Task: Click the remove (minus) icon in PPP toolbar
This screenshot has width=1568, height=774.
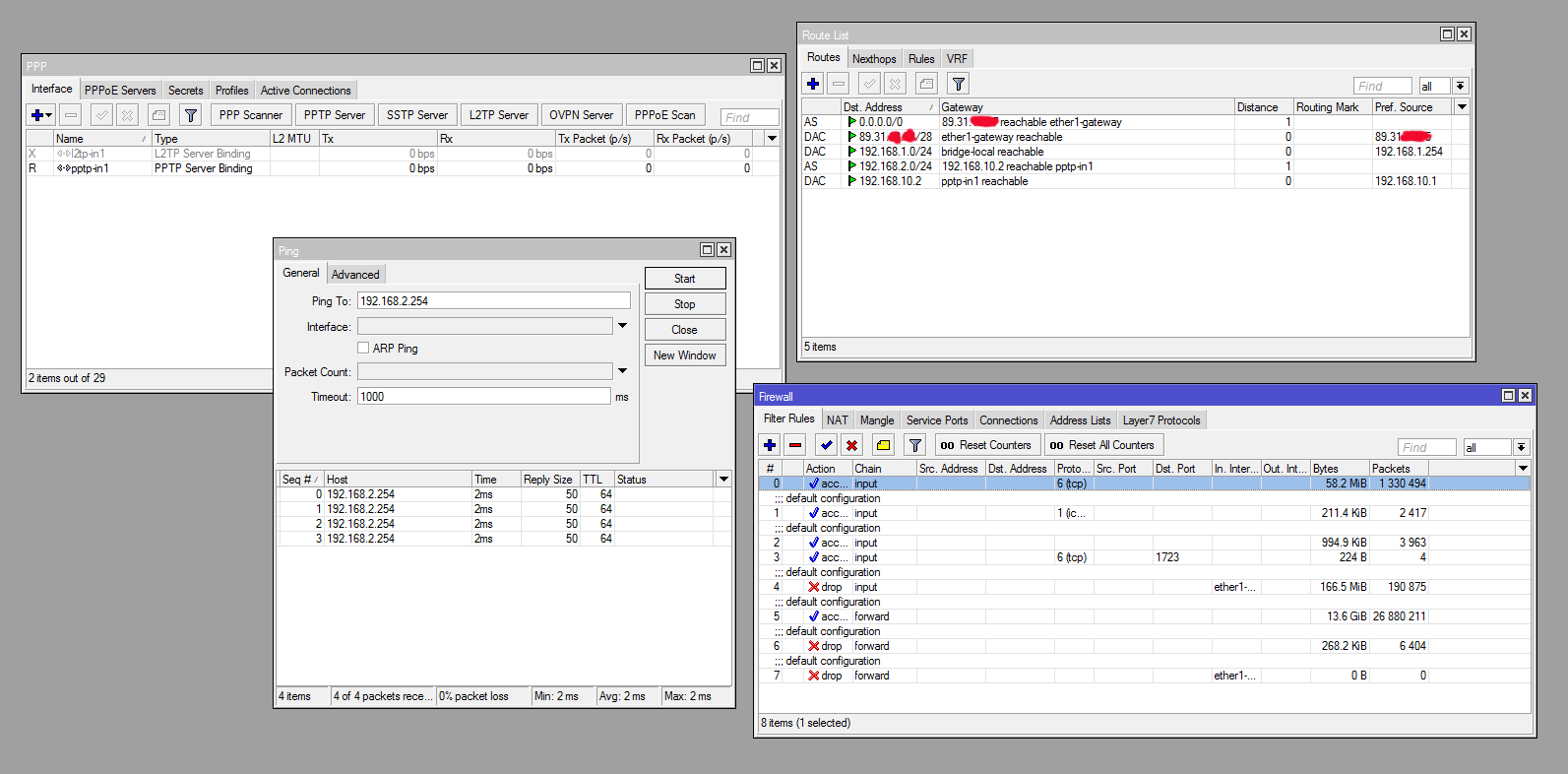Action: click(71, 115)
